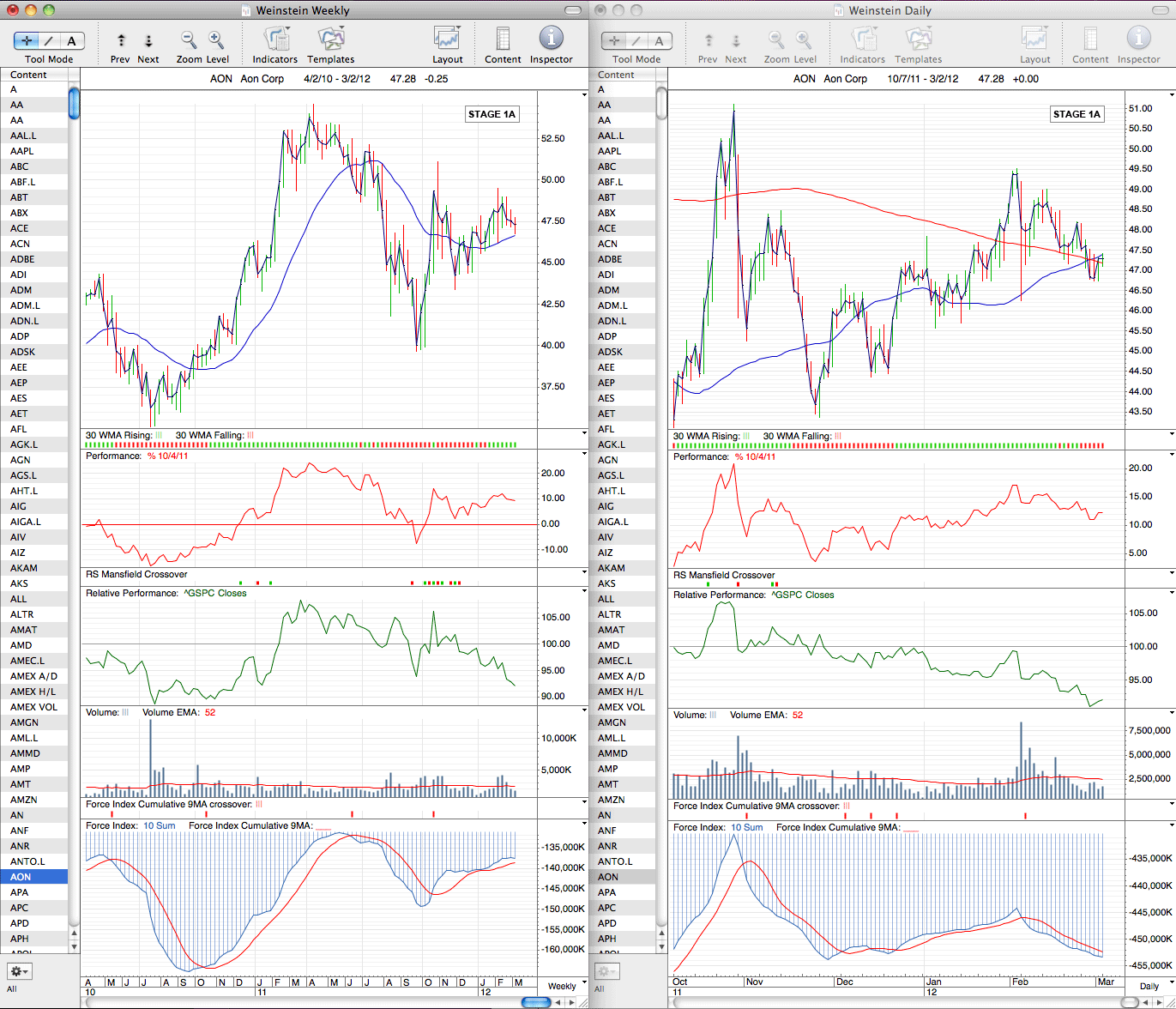Viewport: 1176px width, 1009px height.
Task: Click Content column header in Weekly list
Action: [x=34, y=75]
